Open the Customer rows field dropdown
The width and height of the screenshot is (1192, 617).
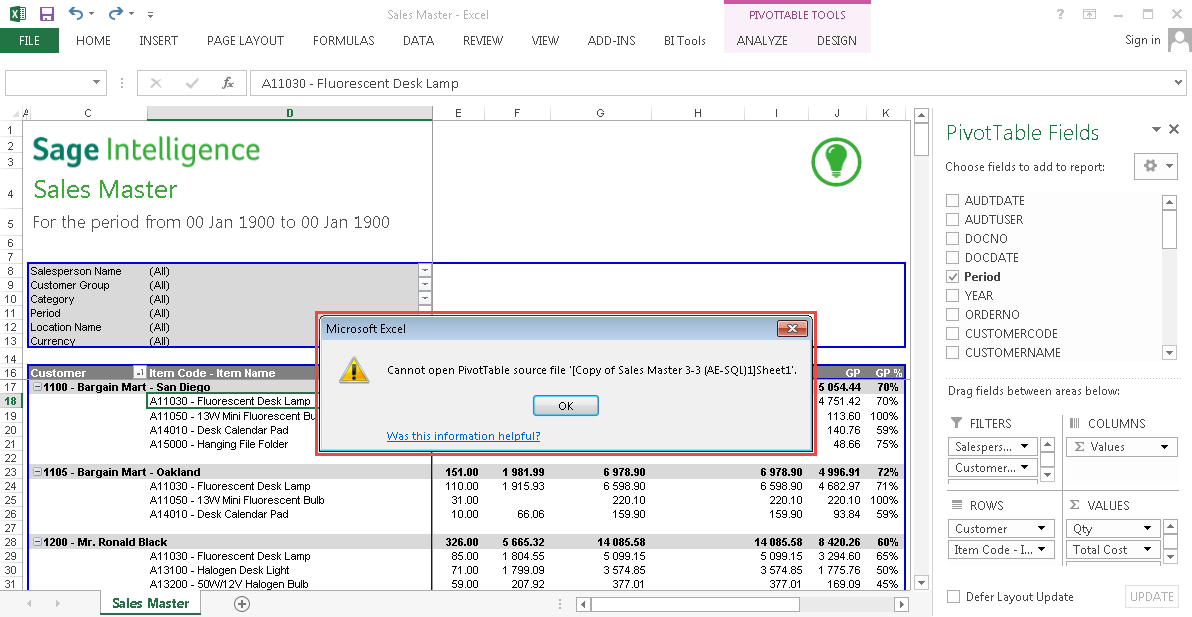click(x=1041, y=528)
